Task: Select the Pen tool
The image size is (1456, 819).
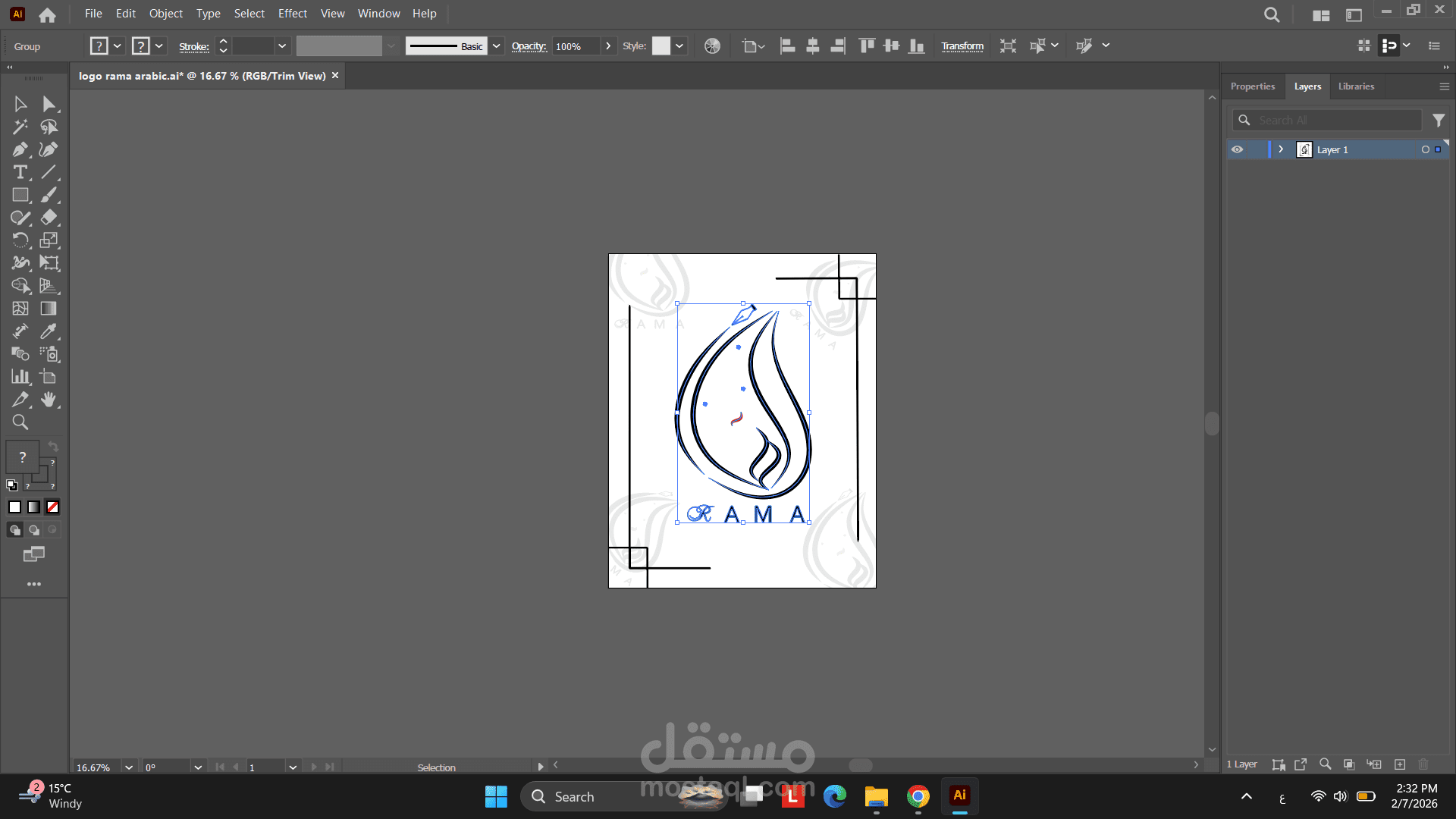Action: tap(20, 149)
